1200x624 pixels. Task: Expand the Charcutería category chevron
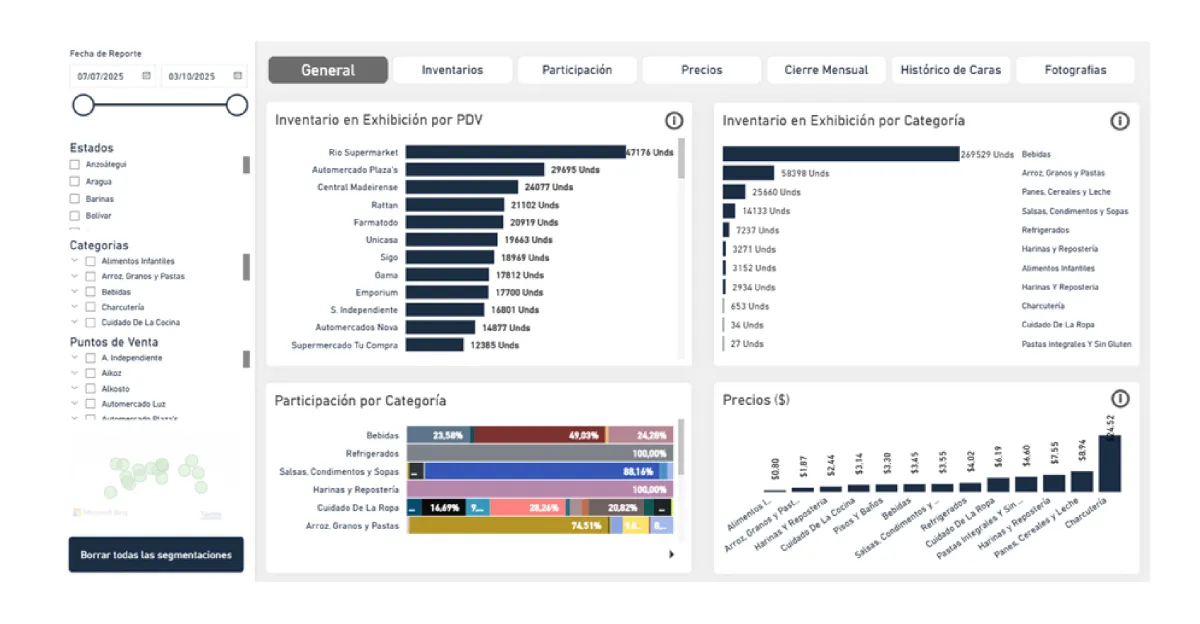(x=74, y=308)
